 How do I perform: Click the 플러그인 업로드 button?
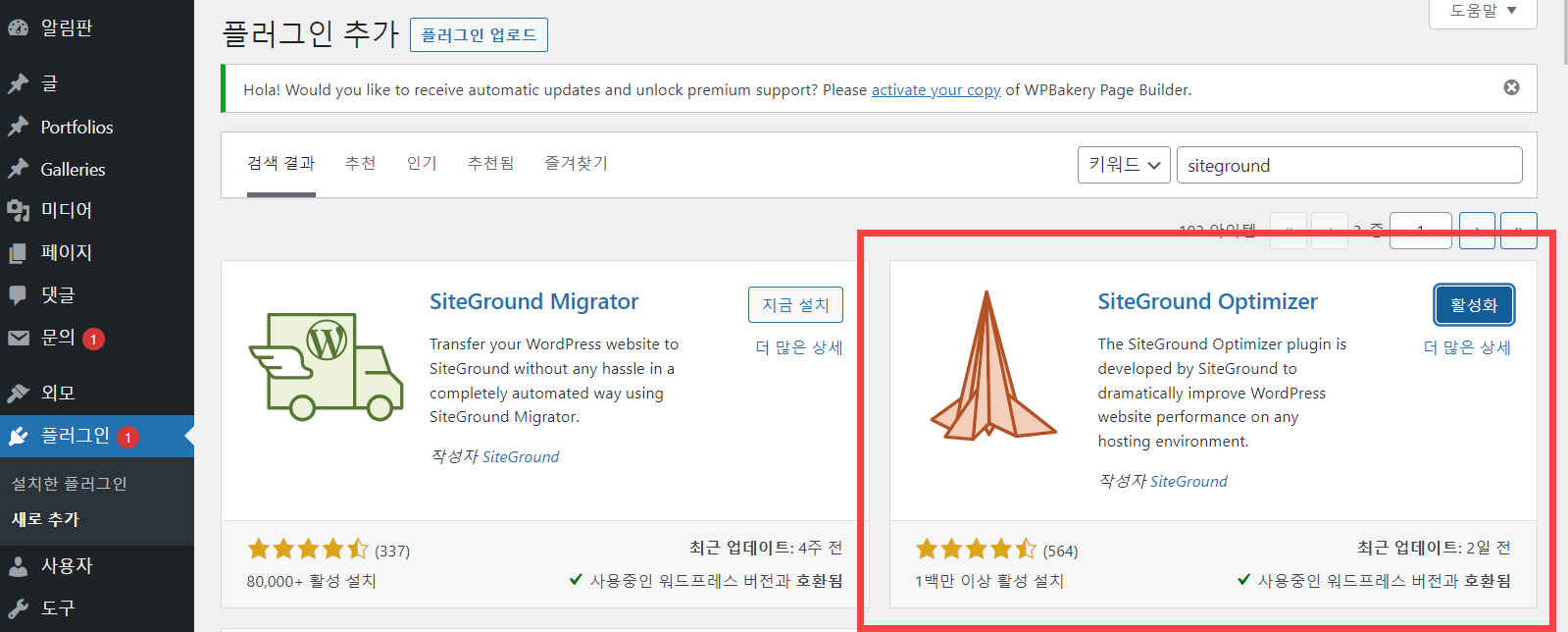tap(479, 35)
